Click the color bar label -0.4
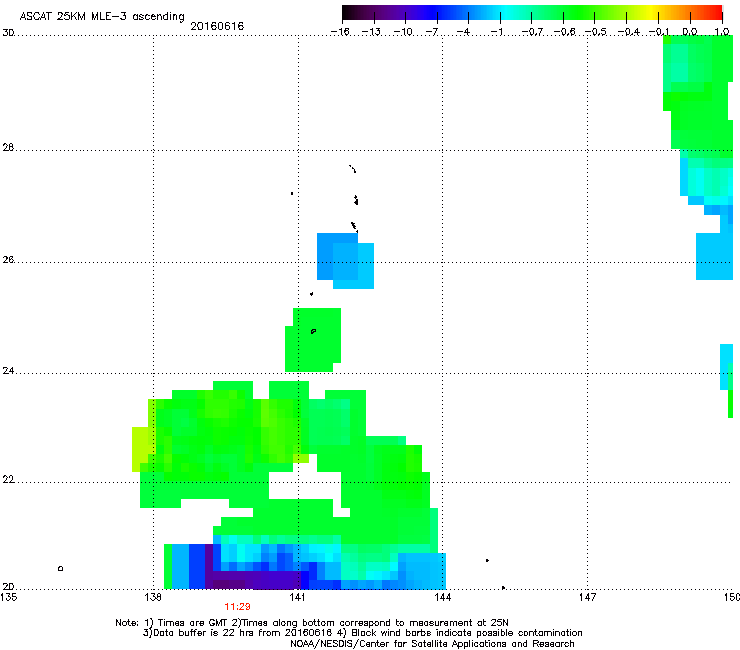740x650 pixels. (x=629, y=32)
